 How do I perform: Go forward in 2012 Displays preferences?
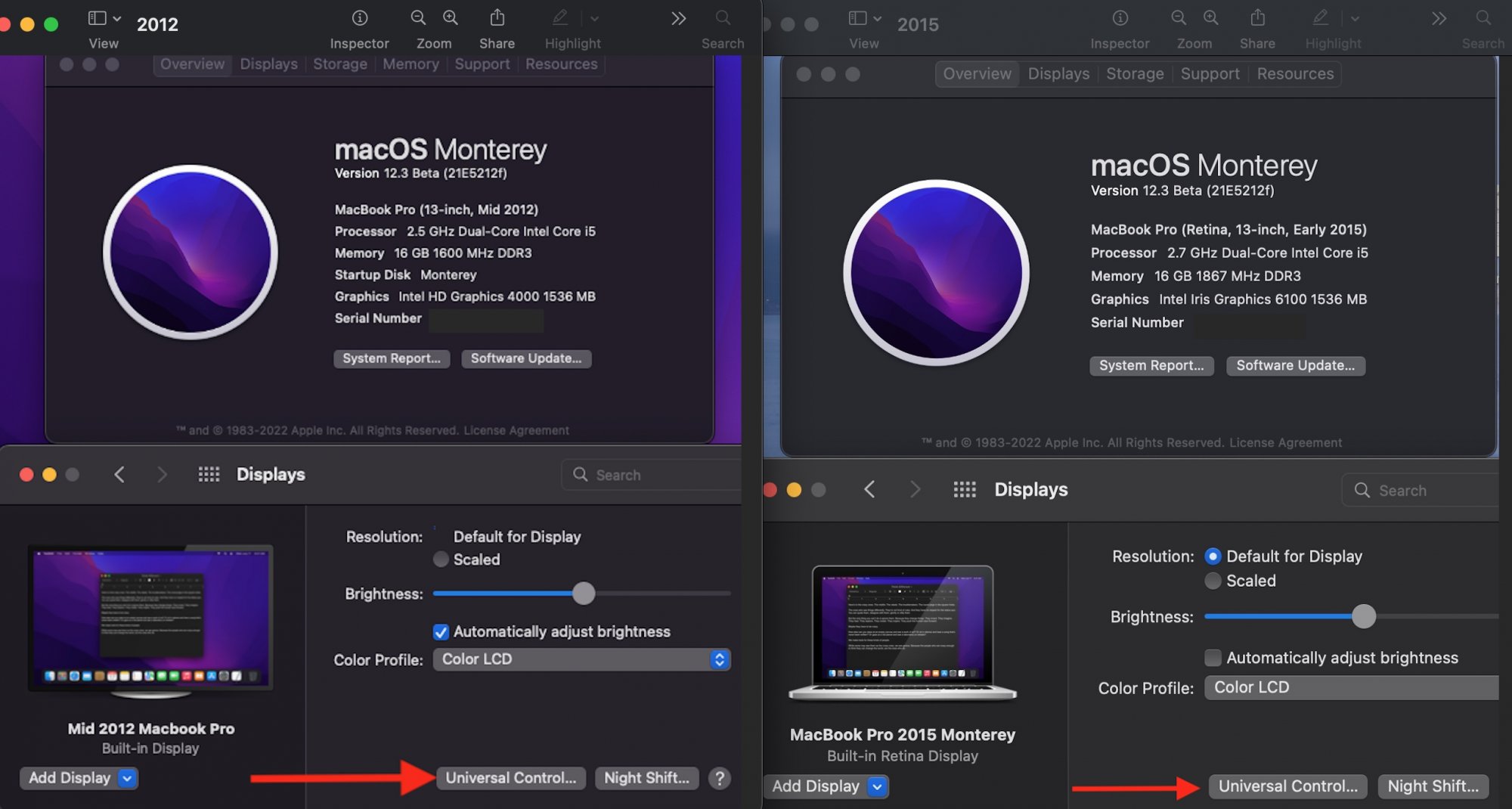click(161, 474)
